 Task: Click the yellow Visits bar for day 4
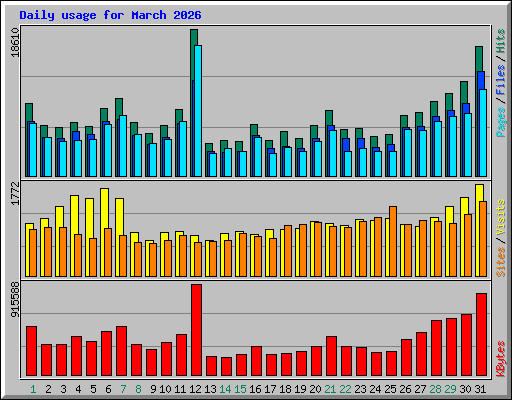(74, 236)
